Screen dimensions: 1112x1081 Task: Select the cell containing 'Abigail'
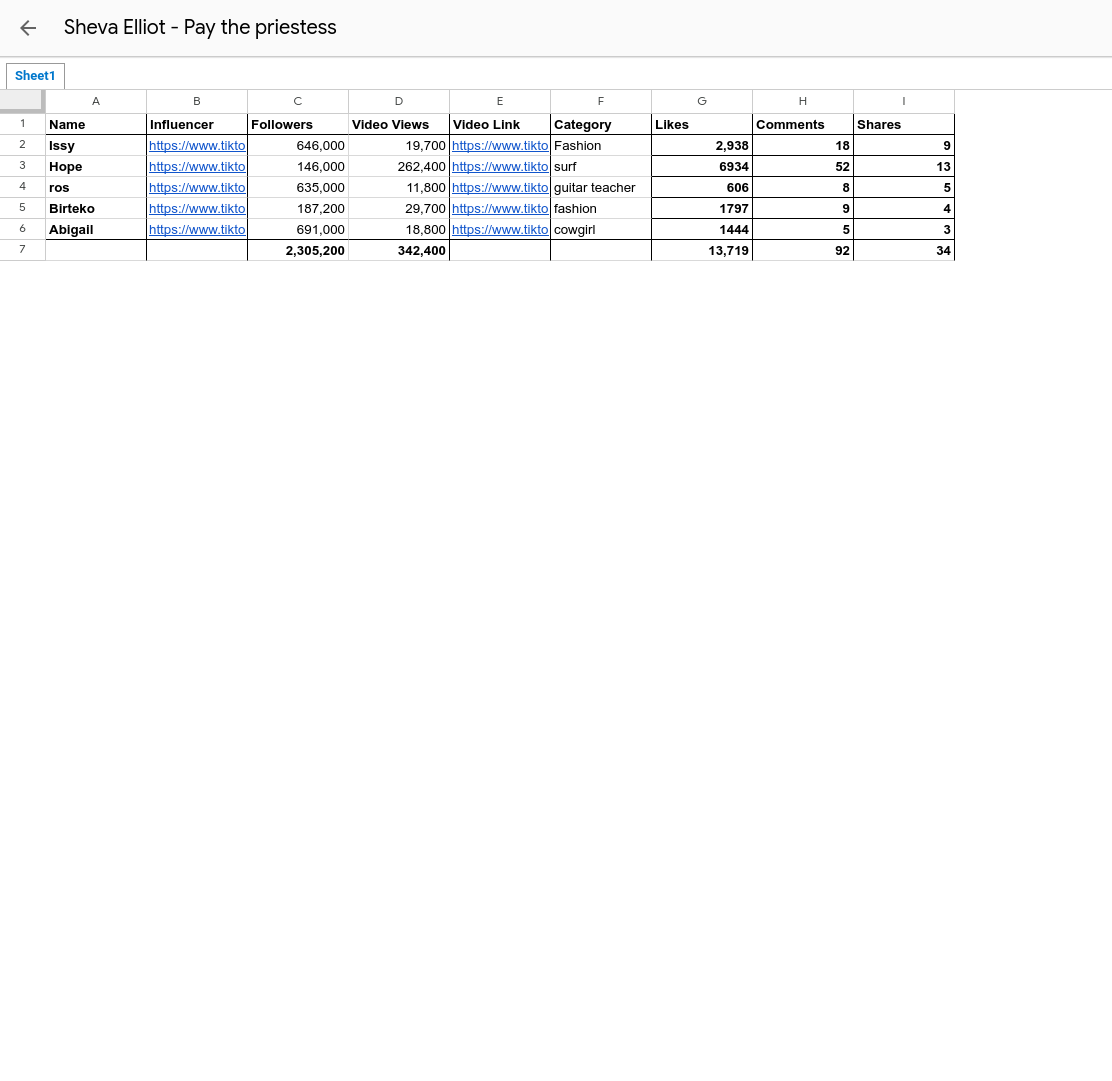click(x=96, y=229)
